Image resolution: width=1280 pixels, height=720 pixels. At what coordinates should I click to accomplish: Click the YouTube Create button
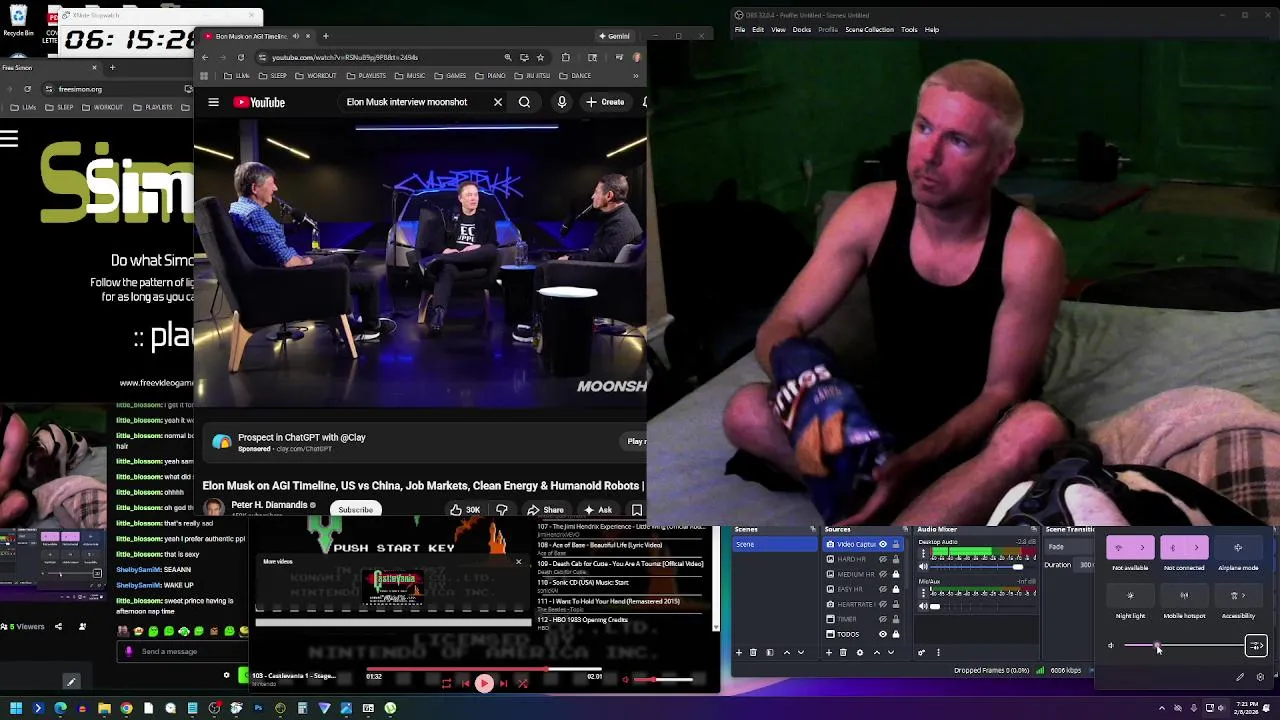(605, 102)
